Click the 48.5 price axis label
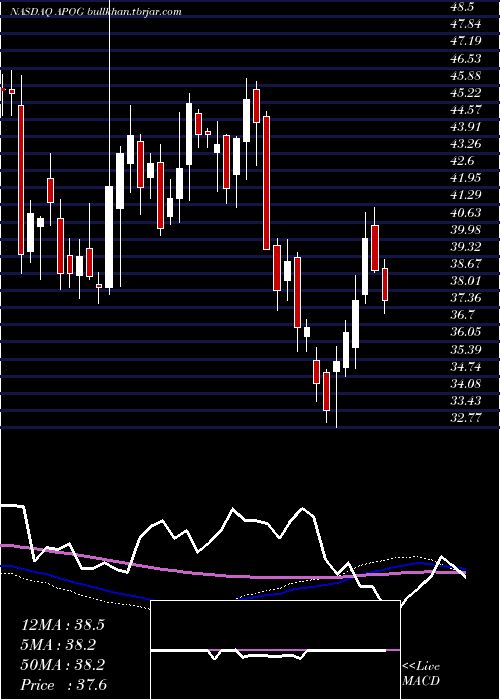Viewport: 500px width, 700px height. [463, 7]
